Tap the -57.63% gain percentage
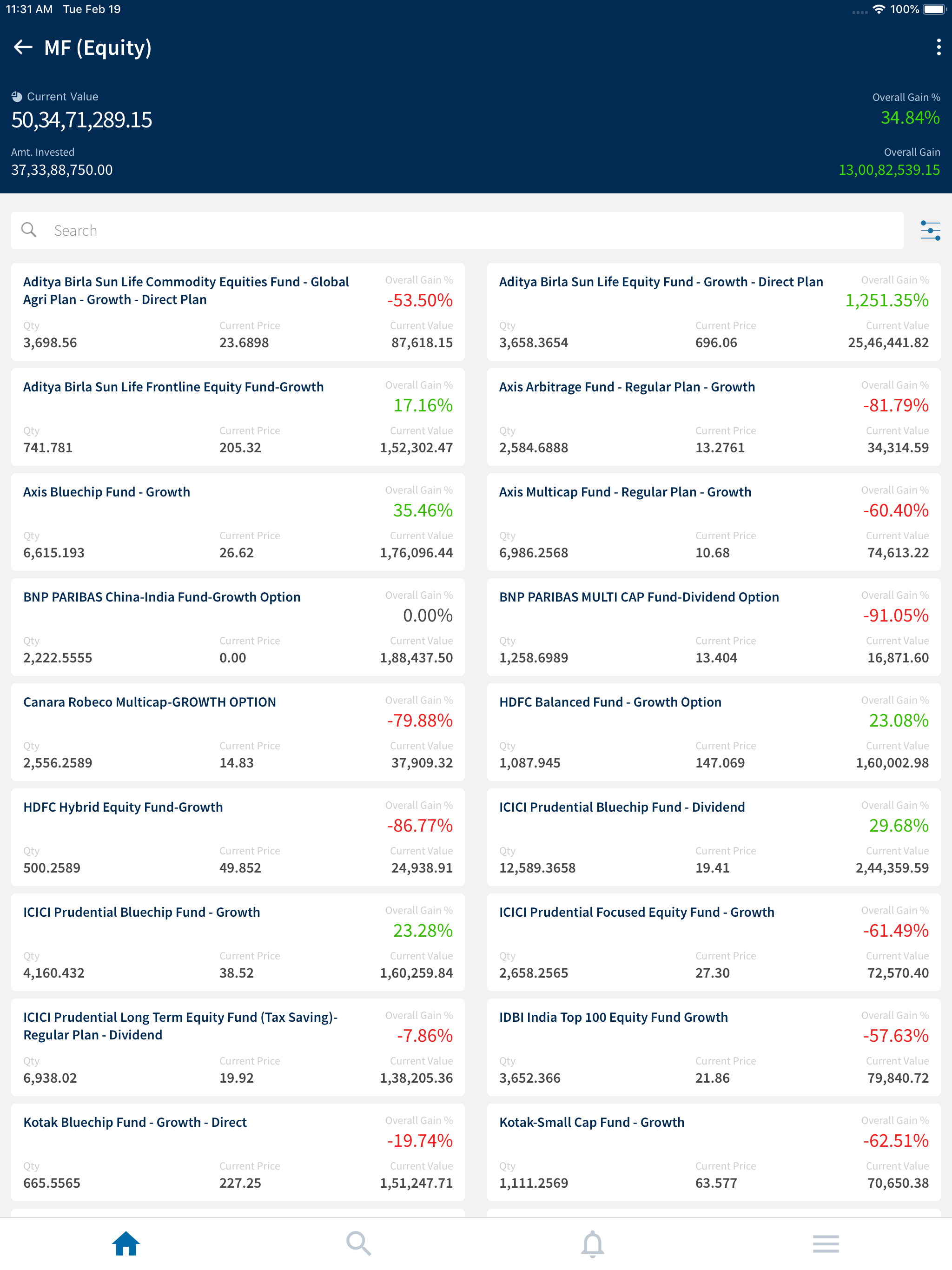The image size is (952, 1270). pos(896,1036)
